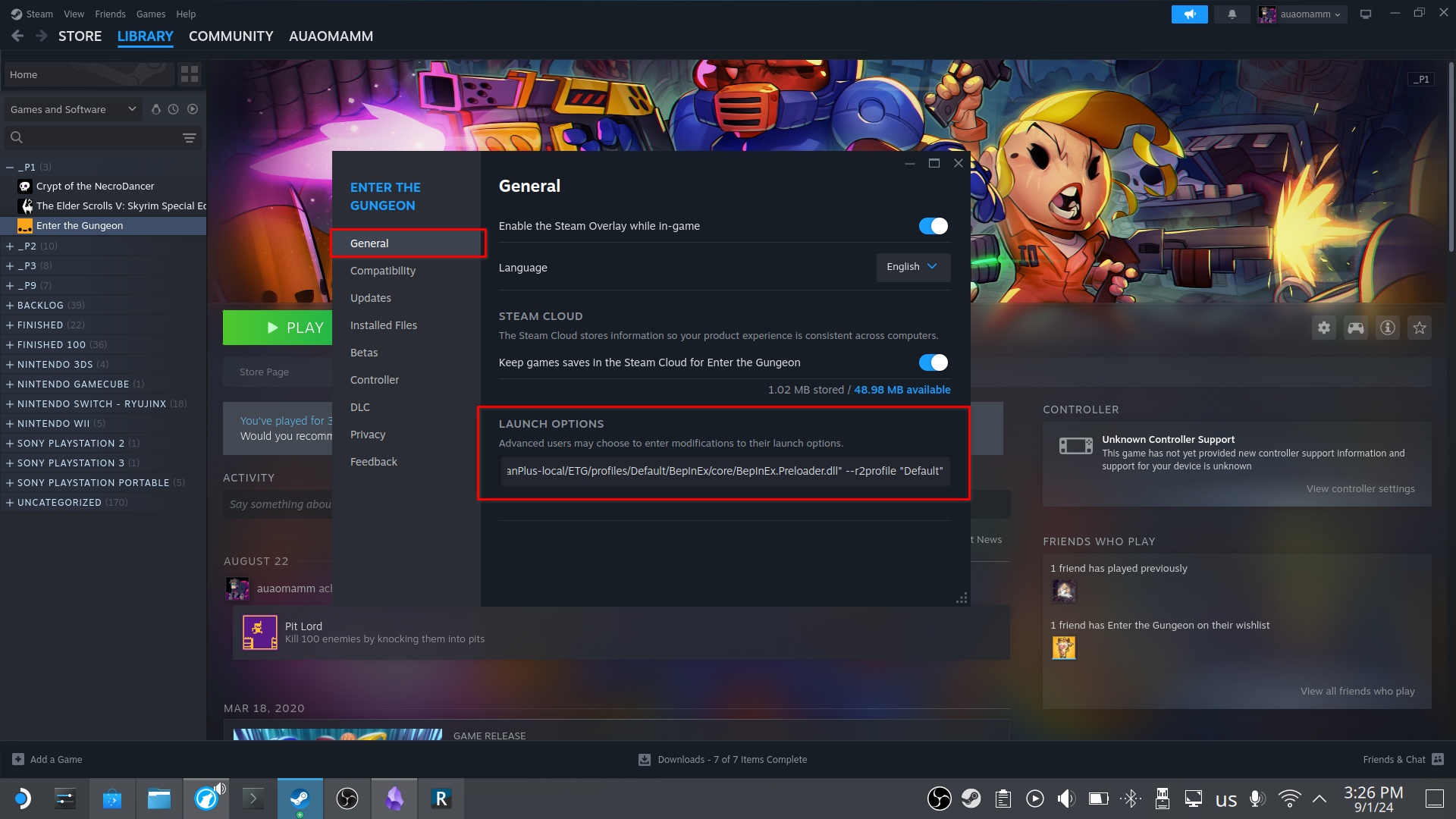Open the Games menu

(x=151, y=14)
